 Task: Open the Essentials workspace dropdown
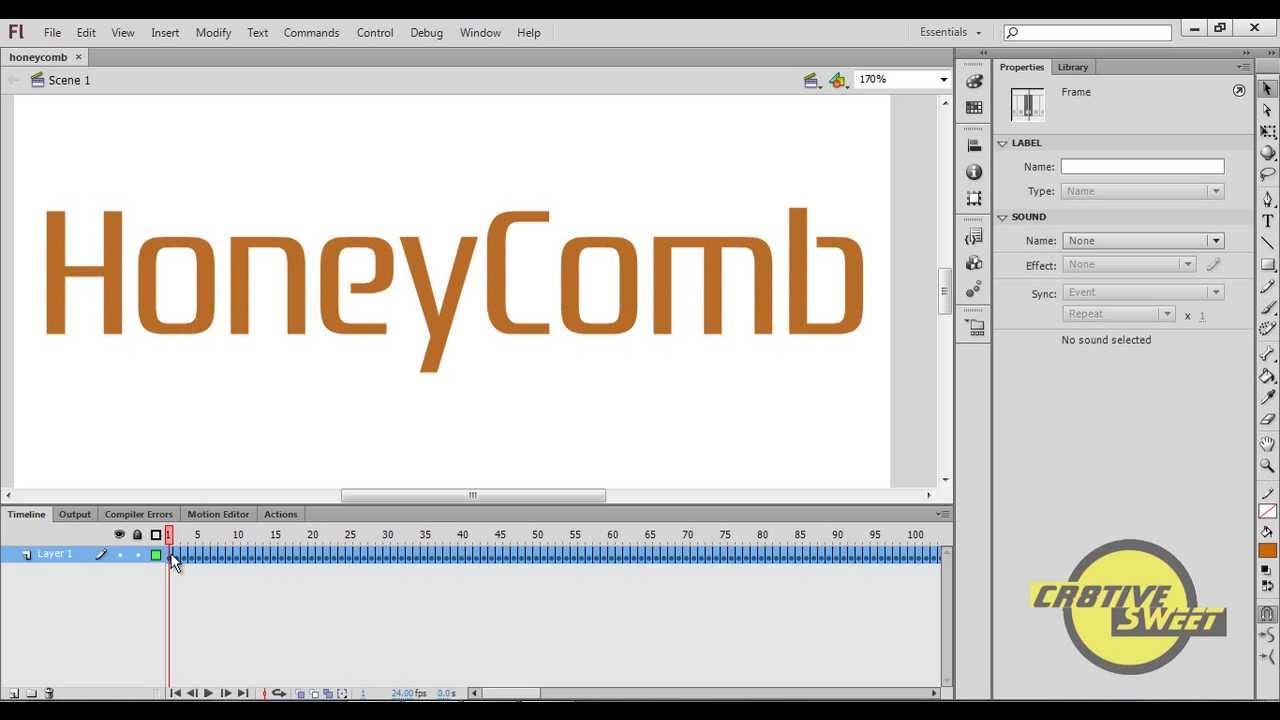tap(951, 32)
